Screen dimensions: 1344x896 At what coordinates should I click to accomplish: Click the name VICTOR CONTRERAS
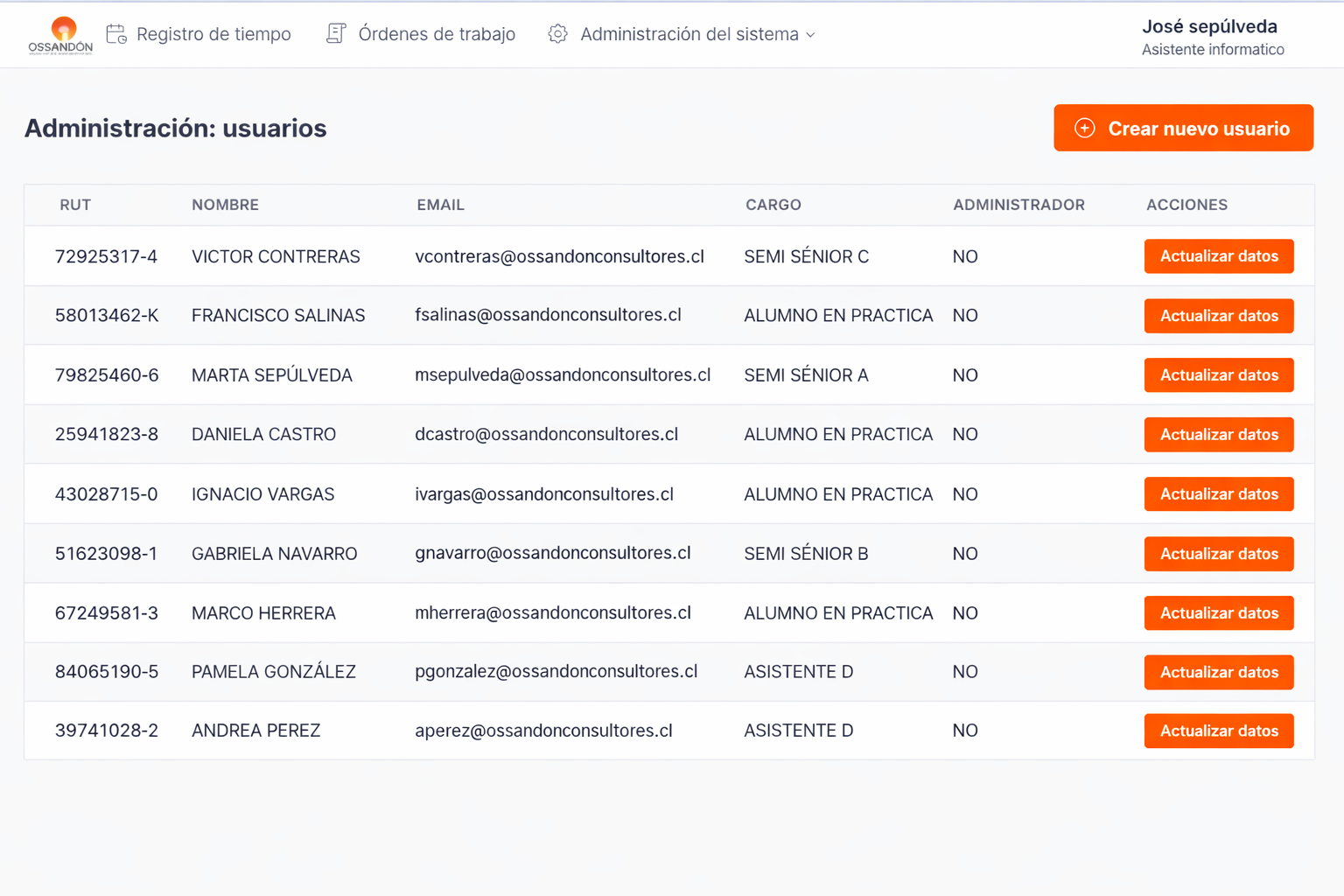point(276,256)
